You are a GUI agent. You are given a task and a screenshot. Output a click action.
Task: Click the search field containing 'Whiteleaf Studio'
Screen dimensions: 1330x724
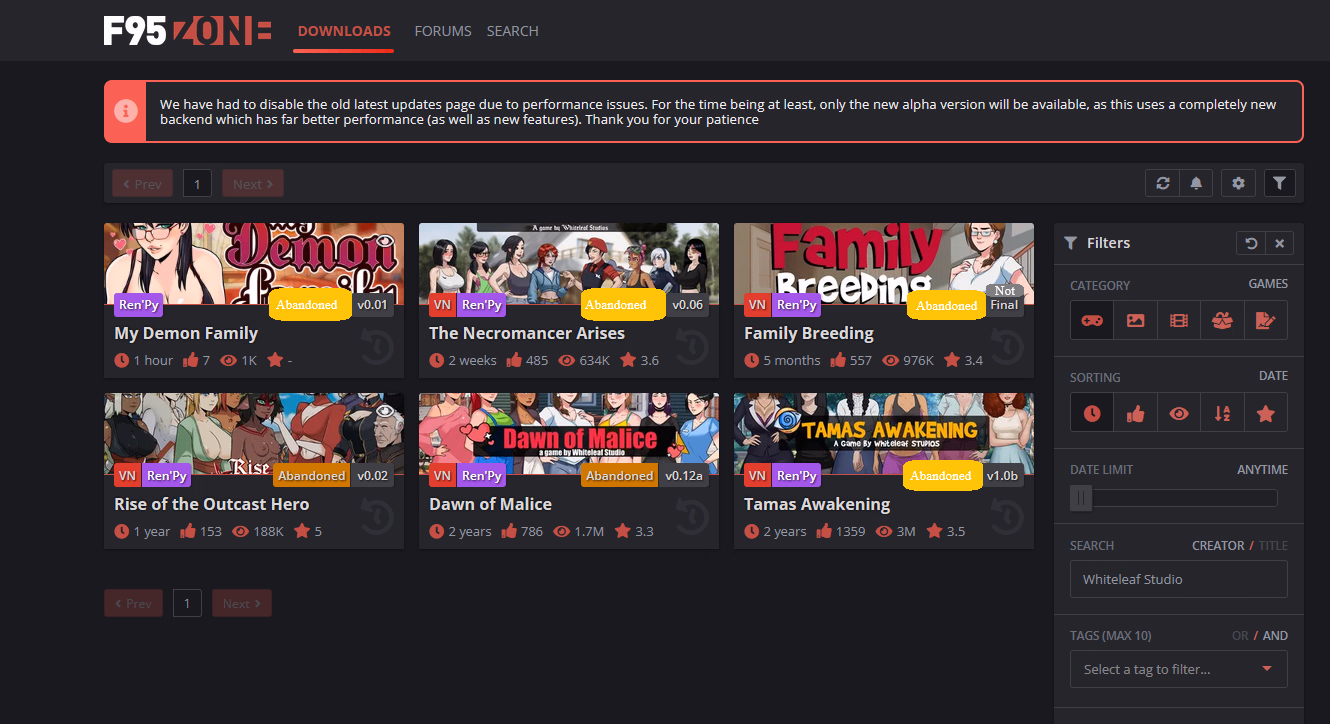tap(1179, 579)
